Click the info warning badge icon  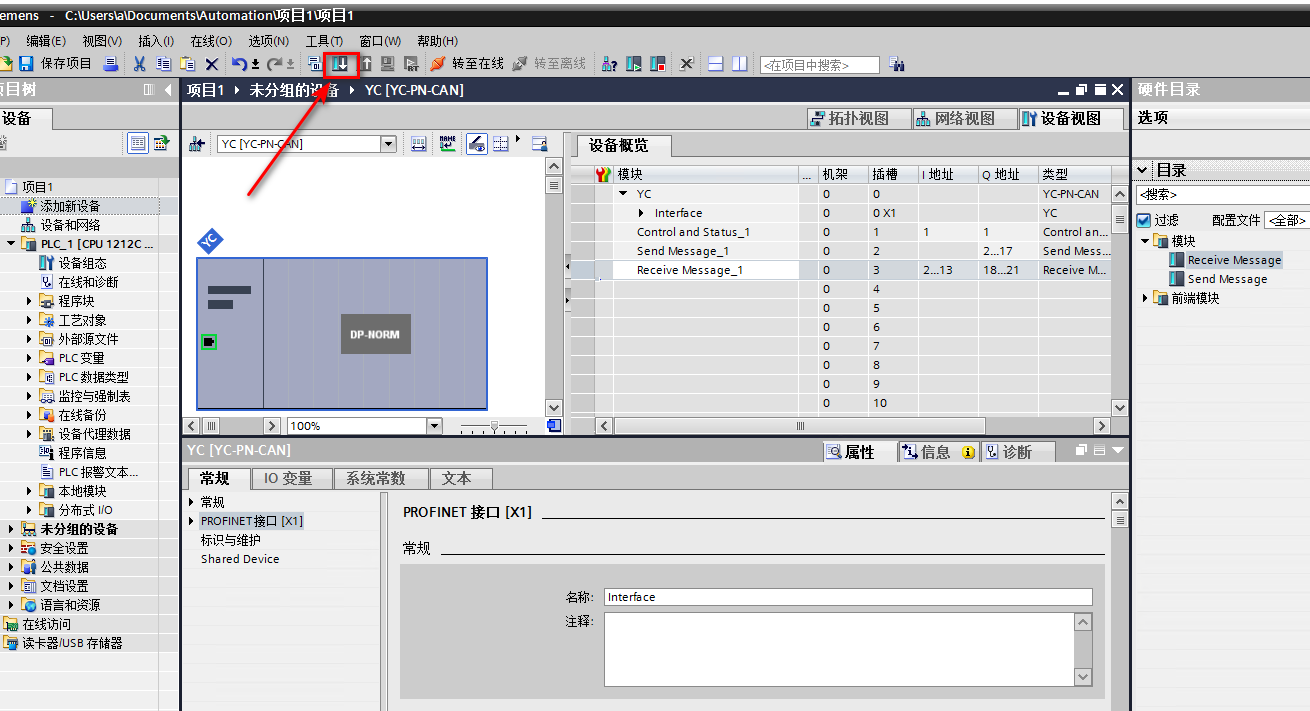pyautogui.click(x=968, y=452)
